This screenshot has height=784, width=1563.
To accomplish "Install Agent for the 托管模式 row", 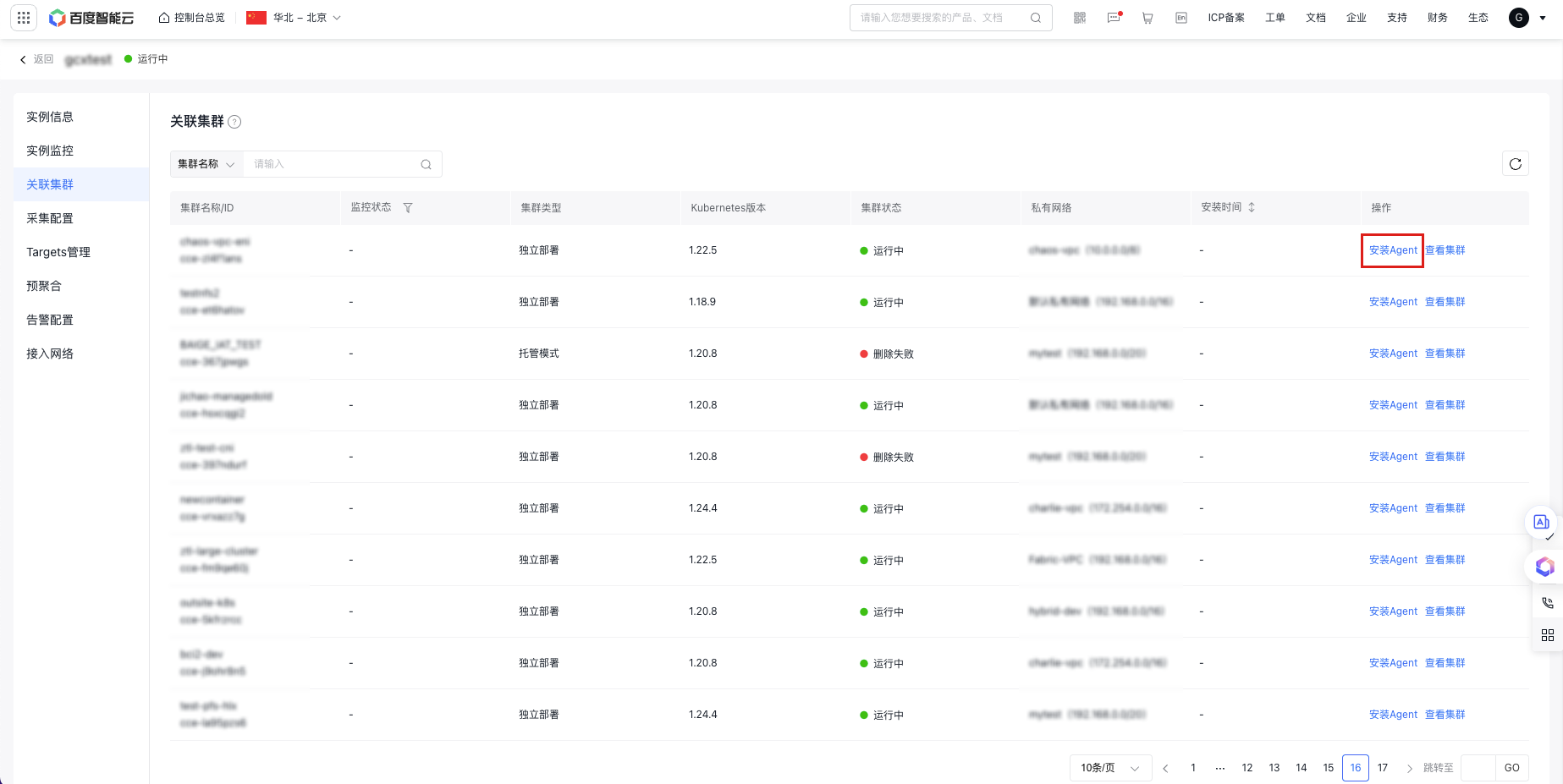I will point(1393,354).
